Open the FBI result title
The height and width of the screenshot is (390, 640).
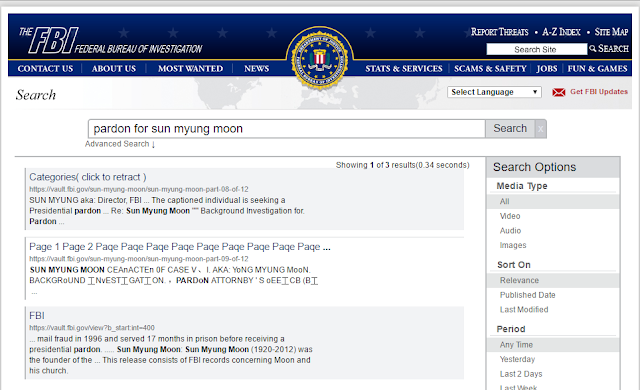click(x=37, y=316)
